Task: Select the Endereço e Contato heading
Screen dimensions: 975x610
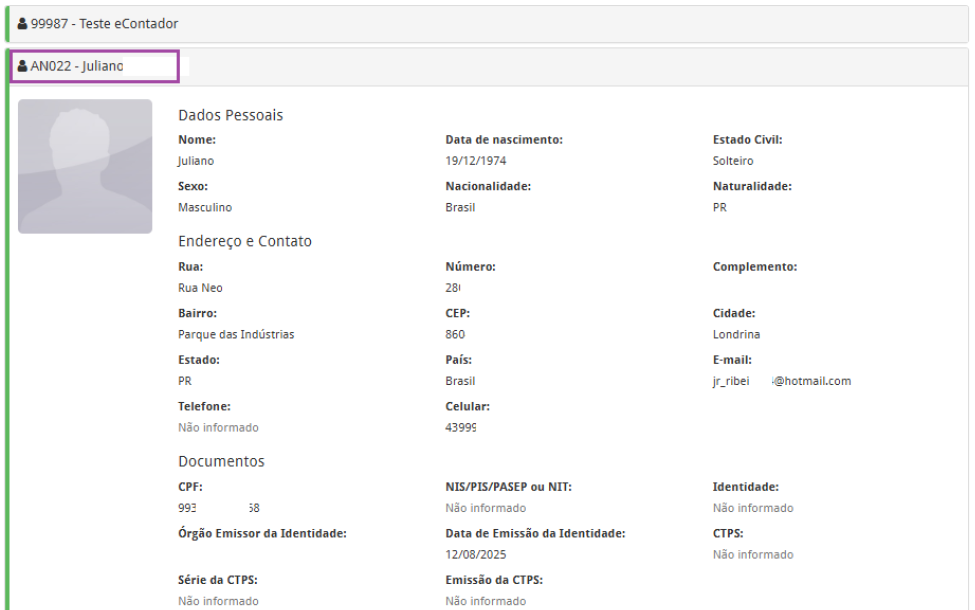Action: point(245,241)
